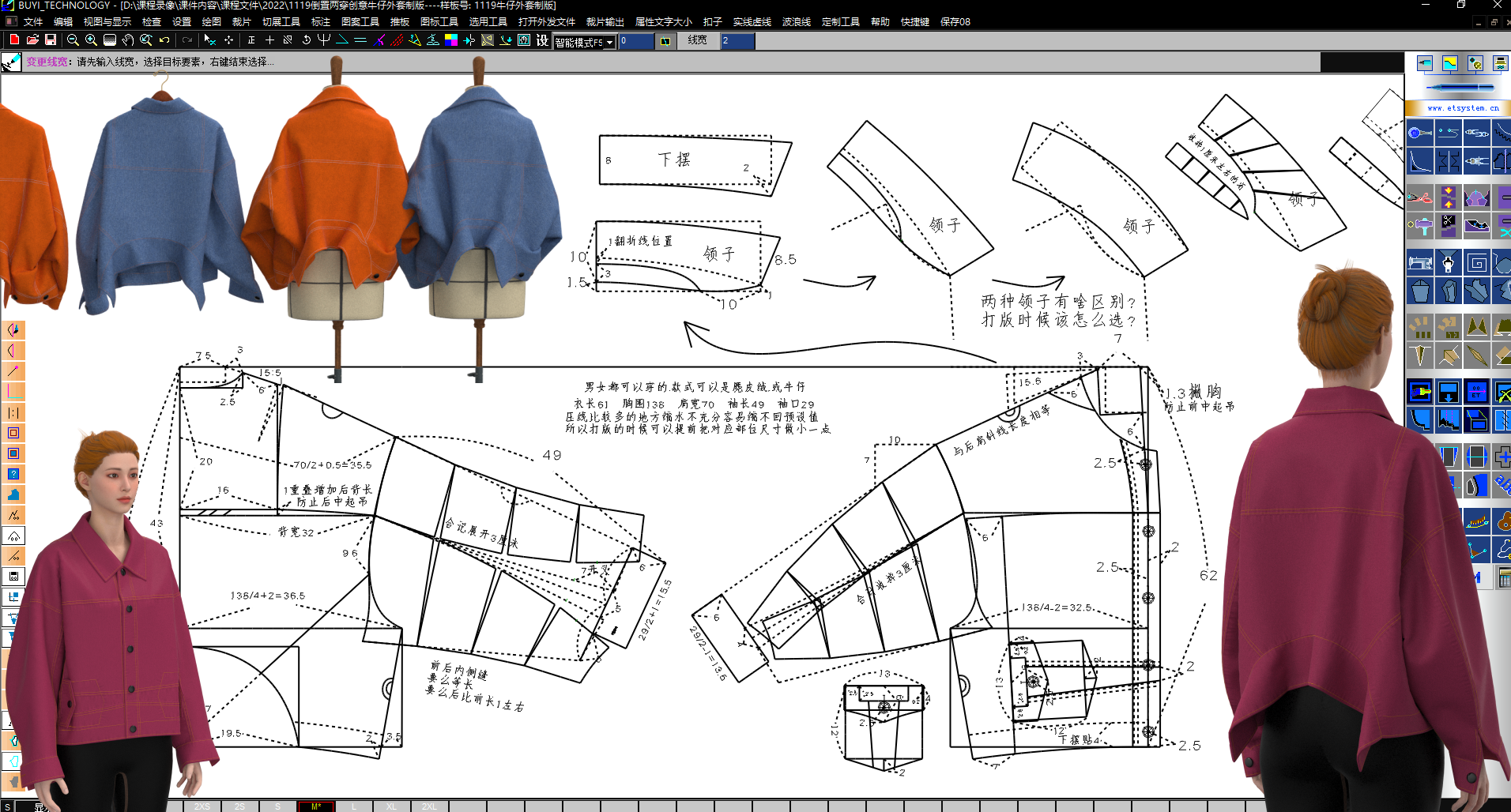The height and width of the screenshot is (812, 1511).
Task: Open the multicolor palette icon
Action: click(451, 39)
